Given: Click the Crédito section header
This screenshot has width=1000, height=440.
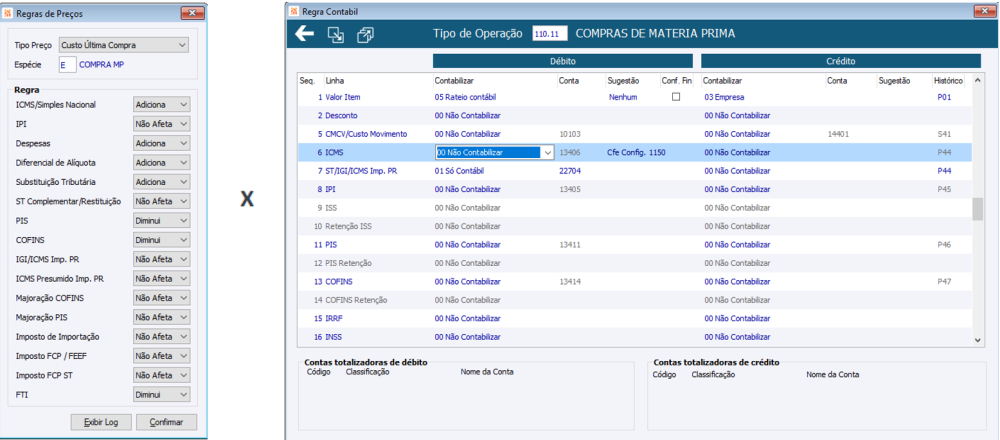Looking at the screenshot, I should pyautogui.click(x=841, y=61).
